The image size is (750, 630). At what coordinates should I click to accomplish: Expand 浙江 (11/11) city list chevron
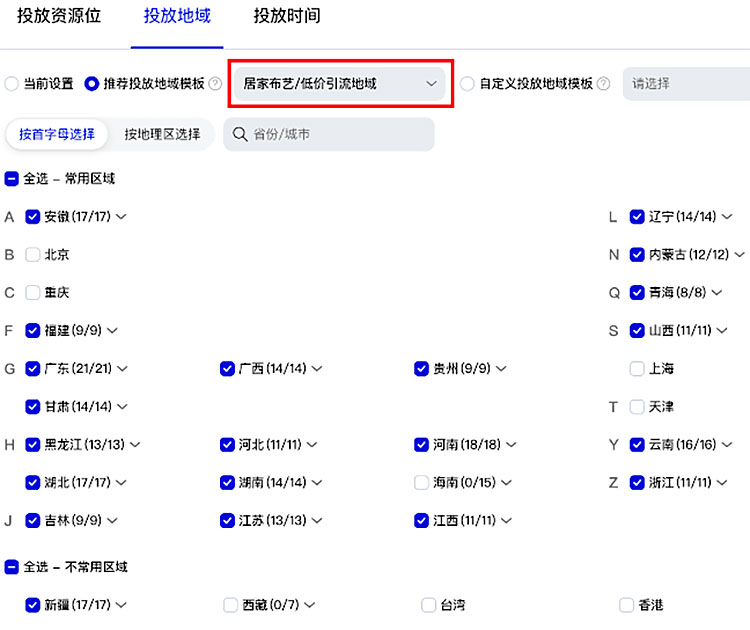click(x=722, y=482)
